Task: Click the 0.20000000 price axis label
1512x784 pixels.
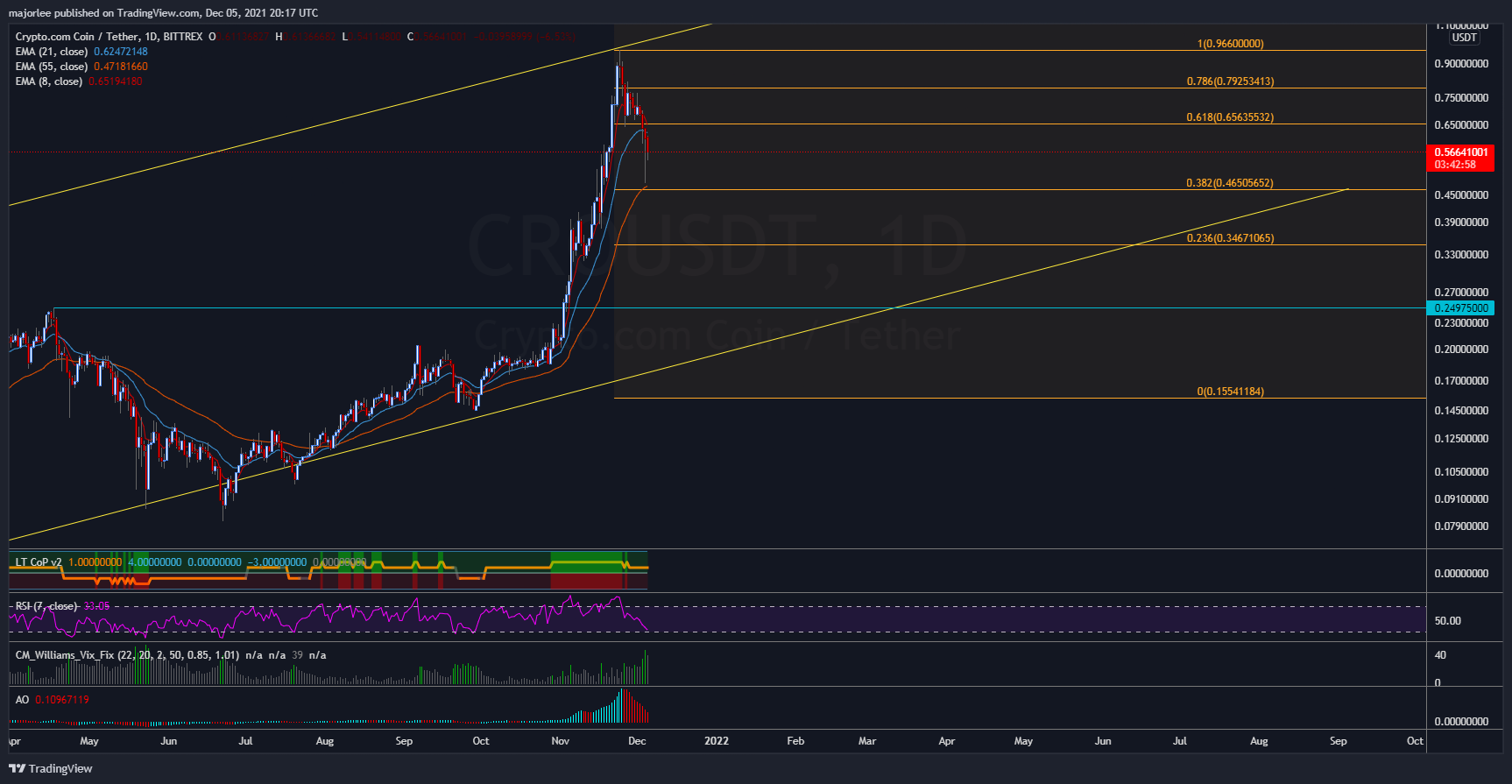Action: [1461, 350]
